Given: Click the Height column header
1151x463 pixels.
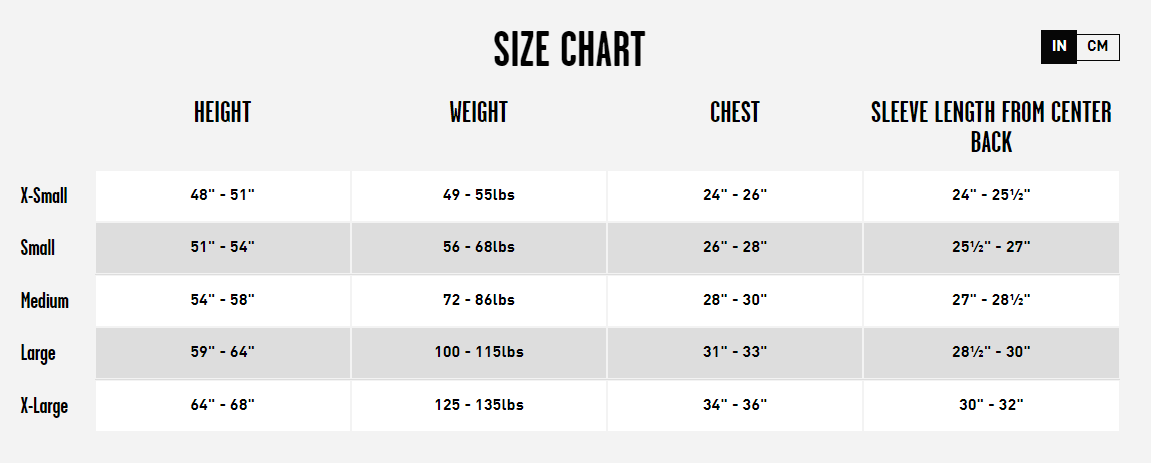Looking at the screenshot, I should 222,112.
